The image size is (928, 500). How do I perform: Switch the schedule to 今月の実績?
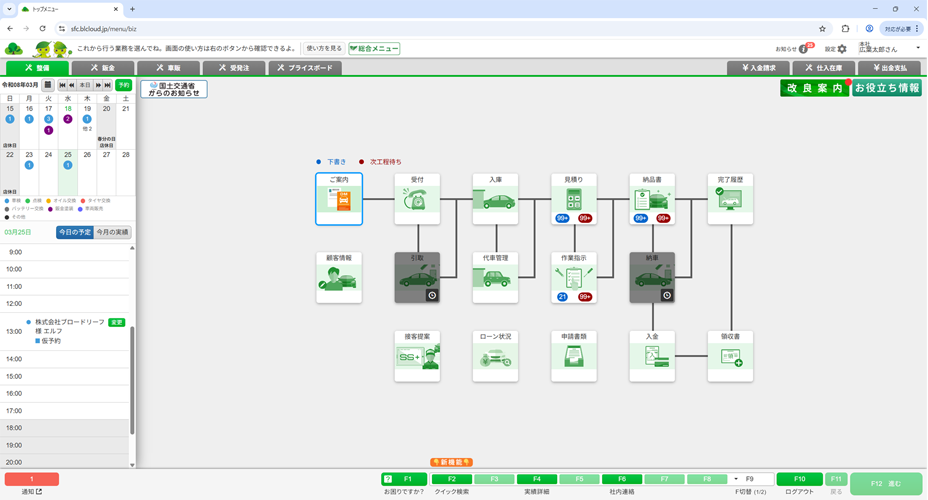(113, 232)
